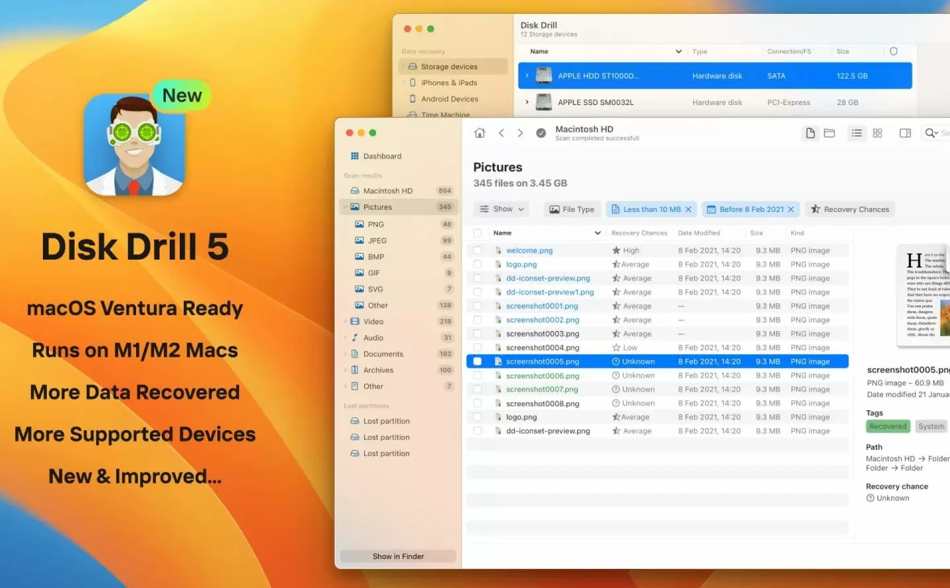Screen dimensions: 950x588
Task: Select the grid view icon
Action: pyautogui.click(x=877, y=133)
